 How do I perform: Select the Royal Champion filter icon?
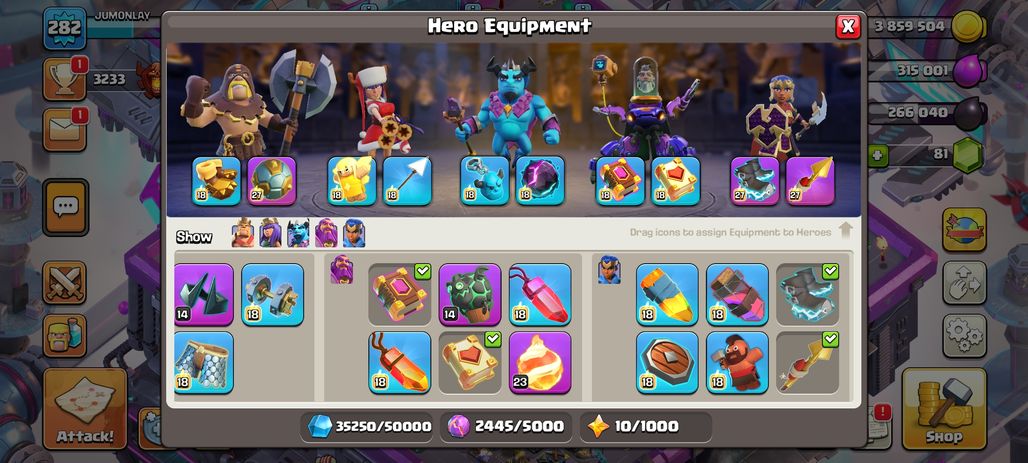pyautogui.click(x=354, y=233)
